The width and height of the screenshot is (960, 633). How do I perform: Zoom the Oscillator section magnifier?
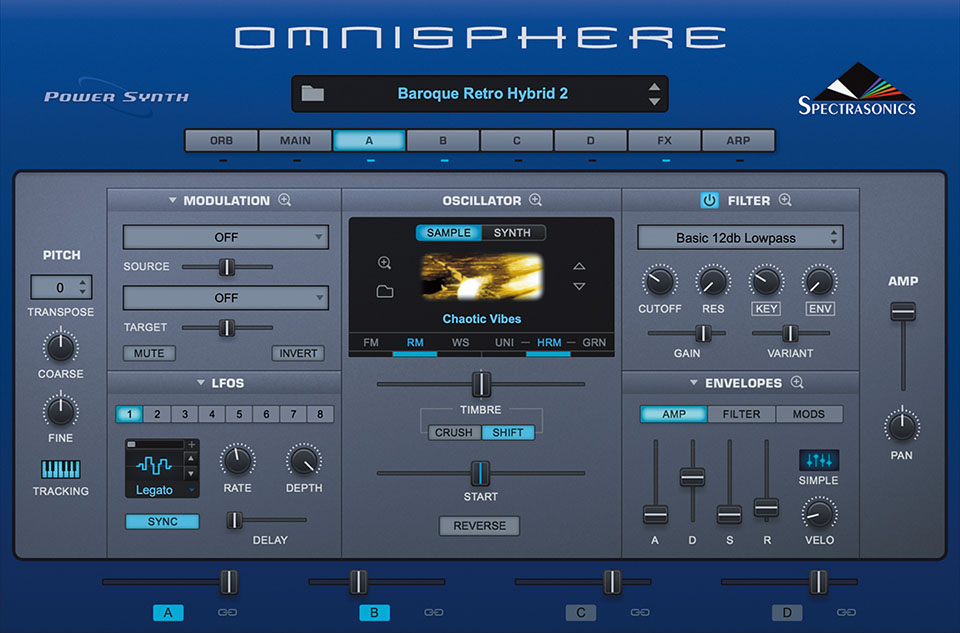[x=535, y=200]
